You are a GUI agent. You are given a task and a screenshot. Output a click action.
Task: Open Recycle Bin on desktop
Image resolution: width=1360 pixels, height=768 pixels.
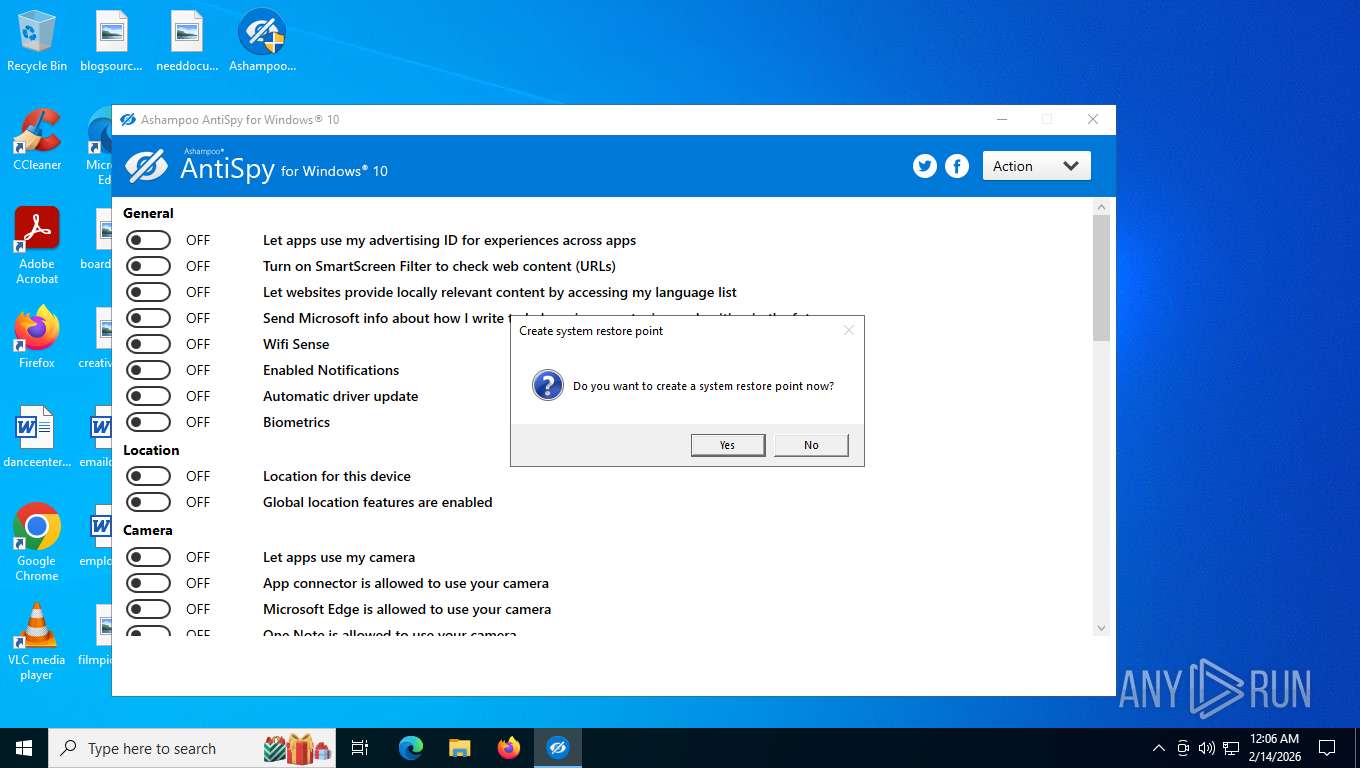(x=37, y=41)
